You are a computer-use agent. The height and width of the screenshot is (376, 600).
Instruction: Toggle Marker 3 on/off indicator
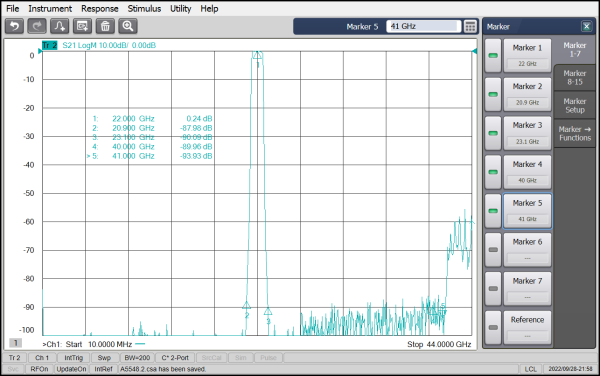point(493,133)
